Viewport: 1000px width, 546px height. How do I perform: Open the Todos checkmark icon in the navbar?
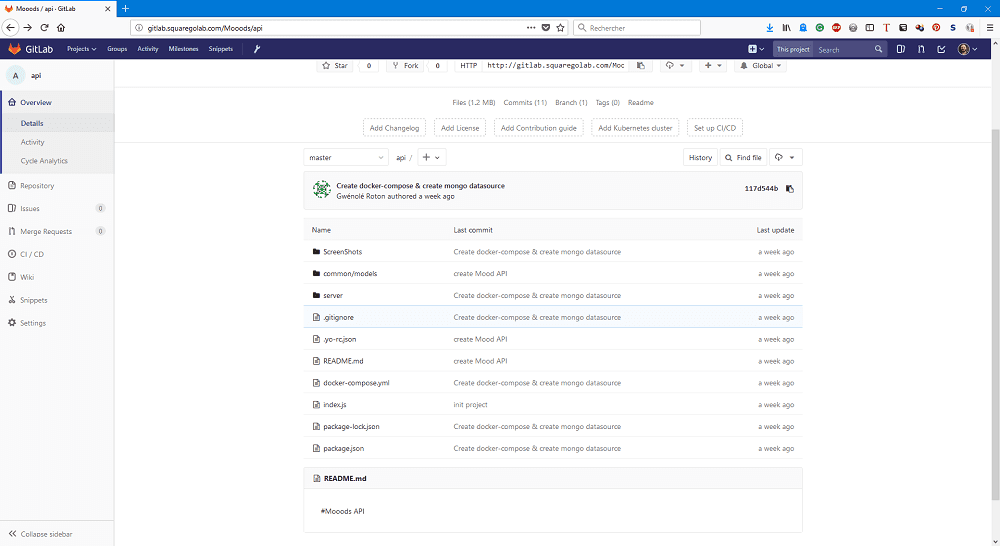click(x=941, y=49)
